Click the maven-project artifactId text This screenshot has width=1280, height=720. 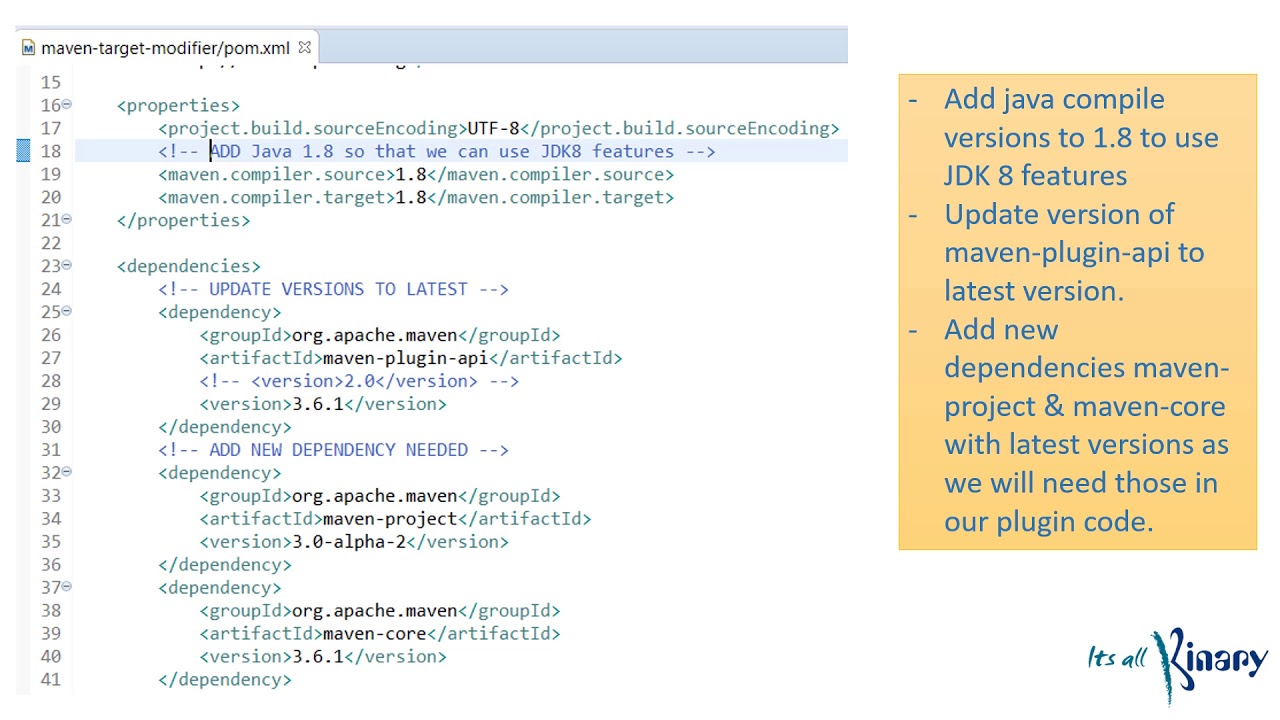[x=390, y=519]
